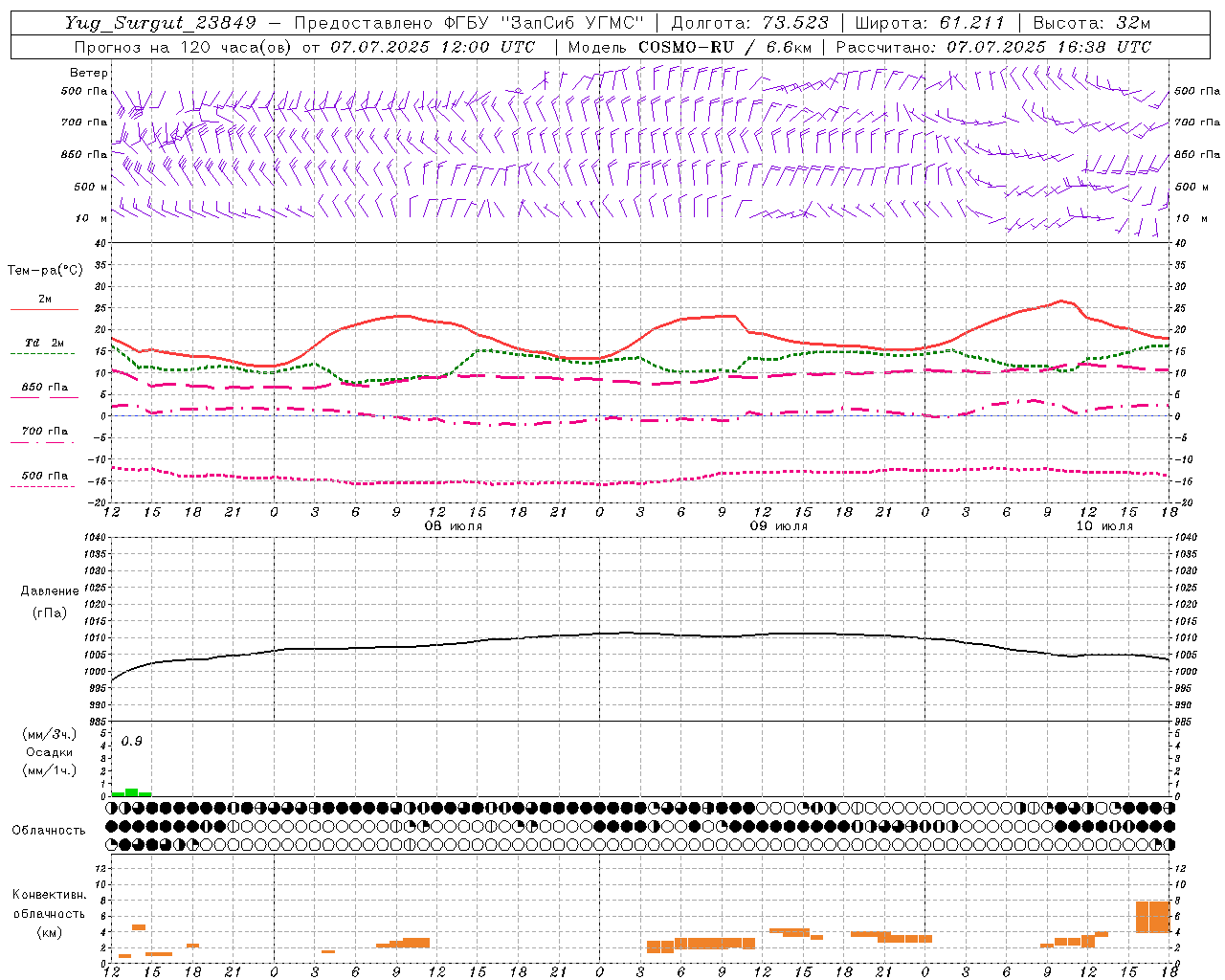Viewport: 1225px width, 980px height.
Task: Click the forecast start time 07.07.2025 12:00 UTC
Action: [x=433, y=46]
